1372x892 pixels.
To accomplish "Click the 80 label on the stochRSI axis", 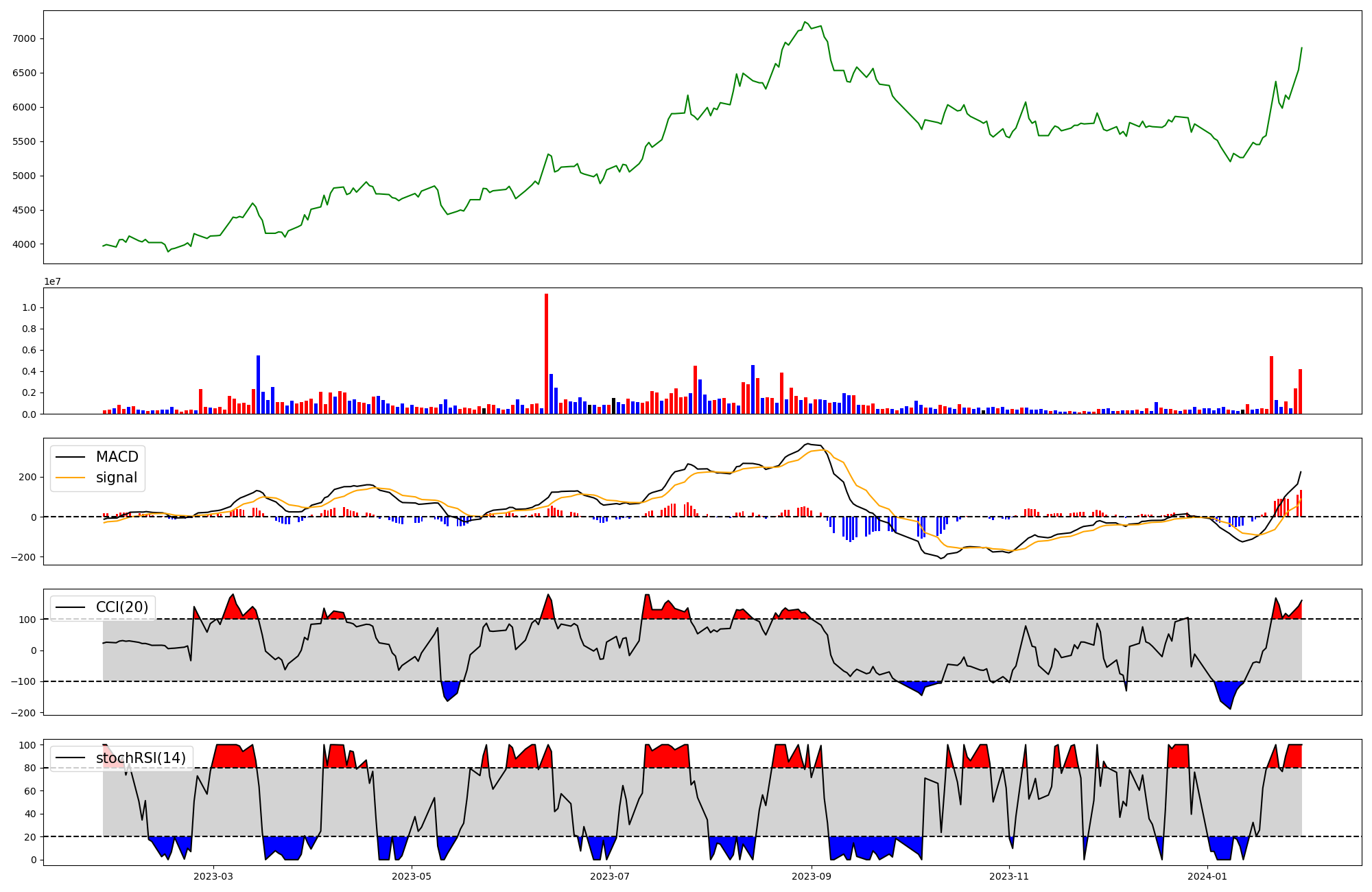I will [x=29, y=768].
